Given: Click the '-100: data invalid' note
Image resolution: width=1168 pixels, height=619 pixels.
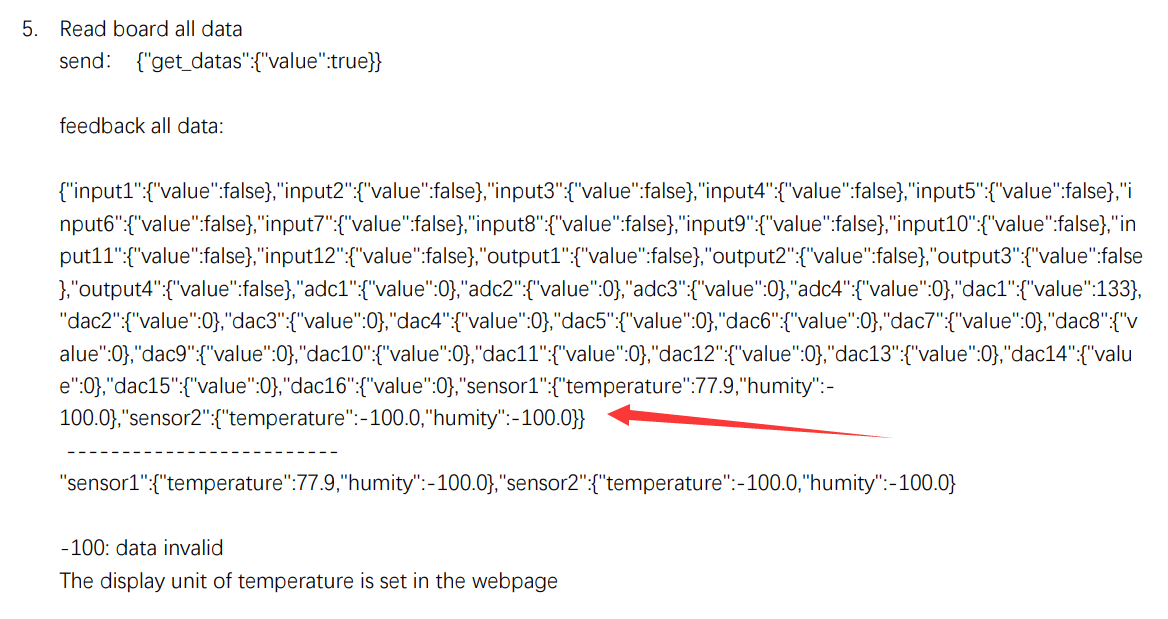Looking at the screenshot, I should click(142, 548).
